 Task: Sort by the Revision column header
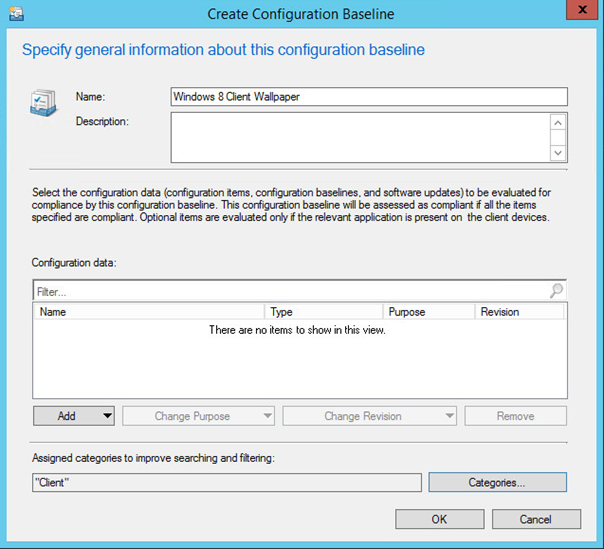coord(519,312)
